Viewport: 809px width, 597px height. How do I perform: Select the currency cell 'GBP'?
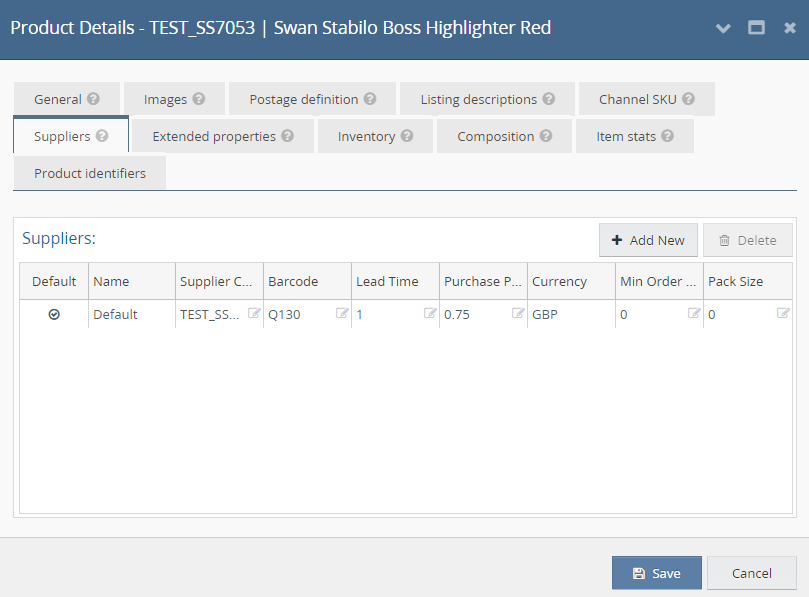[x=572, y=314]
